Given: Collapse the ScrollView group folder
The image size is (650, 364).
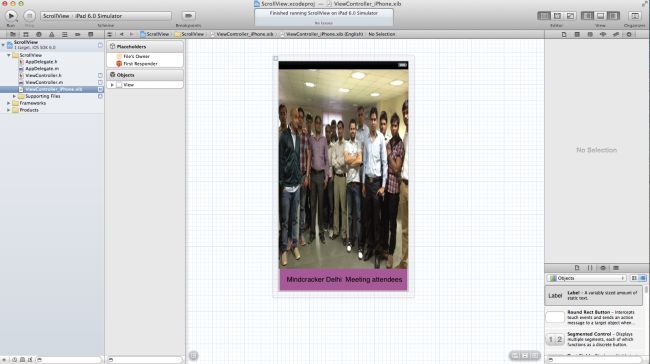Looking at the screenshot, I should 9,55.
